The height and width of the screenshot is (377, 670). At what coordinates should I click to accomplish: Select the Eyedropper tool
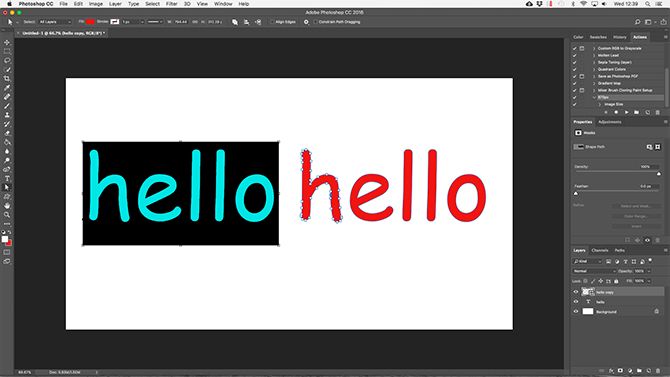(x=7, y=88)
